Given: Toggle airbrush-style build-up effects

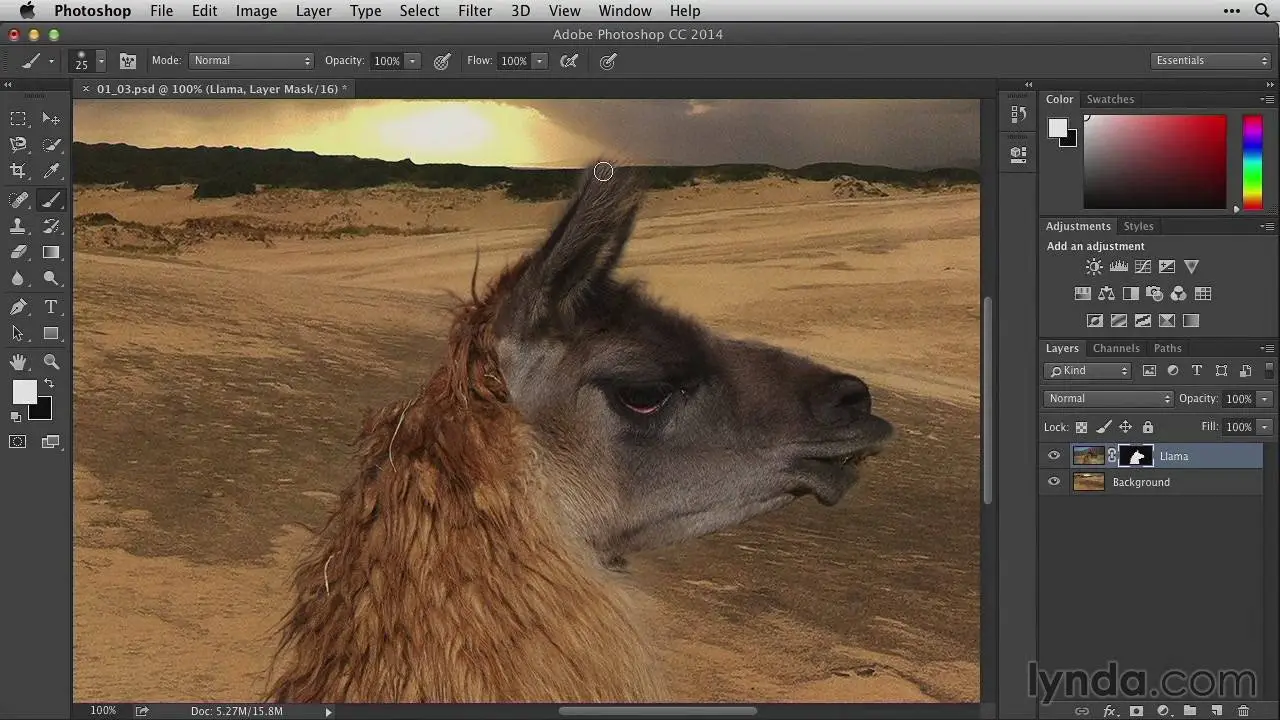Looking at the screenshot, I should click(x=569, y=61).
